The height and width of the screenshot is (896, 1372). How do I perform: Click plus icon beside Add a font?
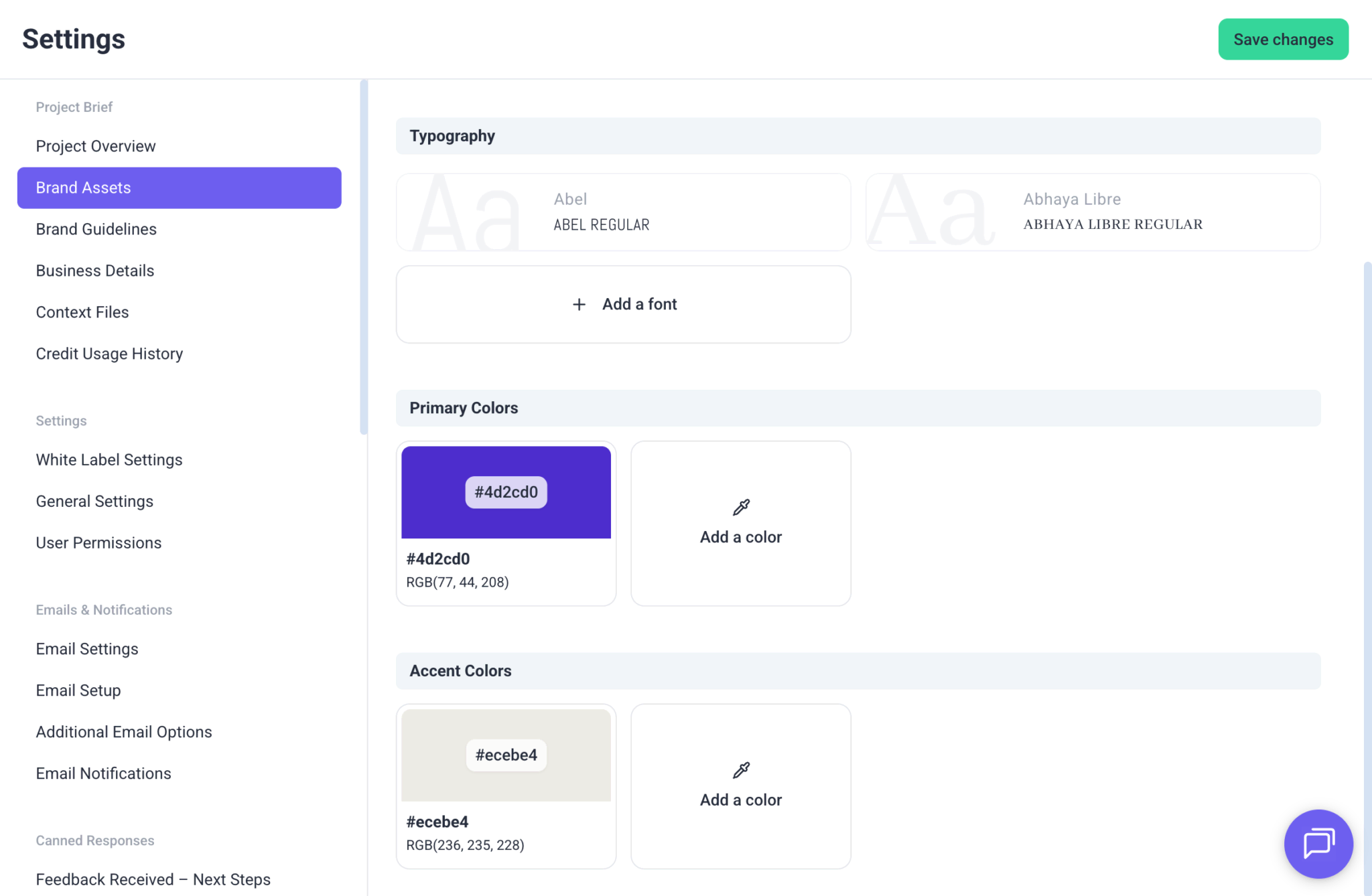click(x=579, y=305)
